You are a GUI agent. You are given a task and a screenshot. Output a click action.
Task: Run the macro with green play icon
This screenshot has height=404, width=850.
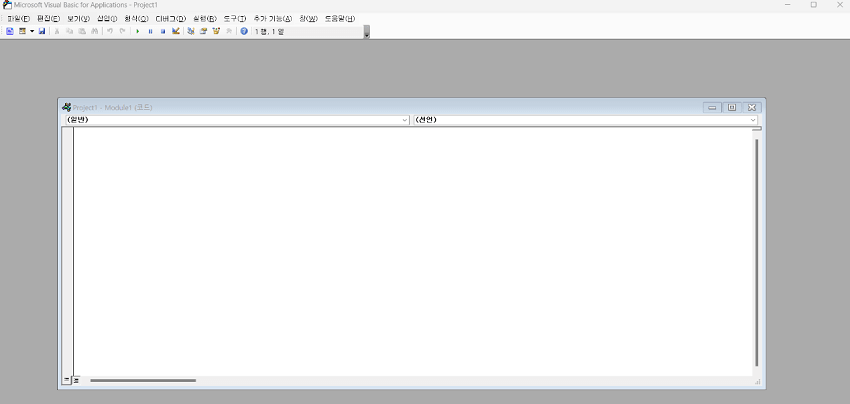pos(138,31)
